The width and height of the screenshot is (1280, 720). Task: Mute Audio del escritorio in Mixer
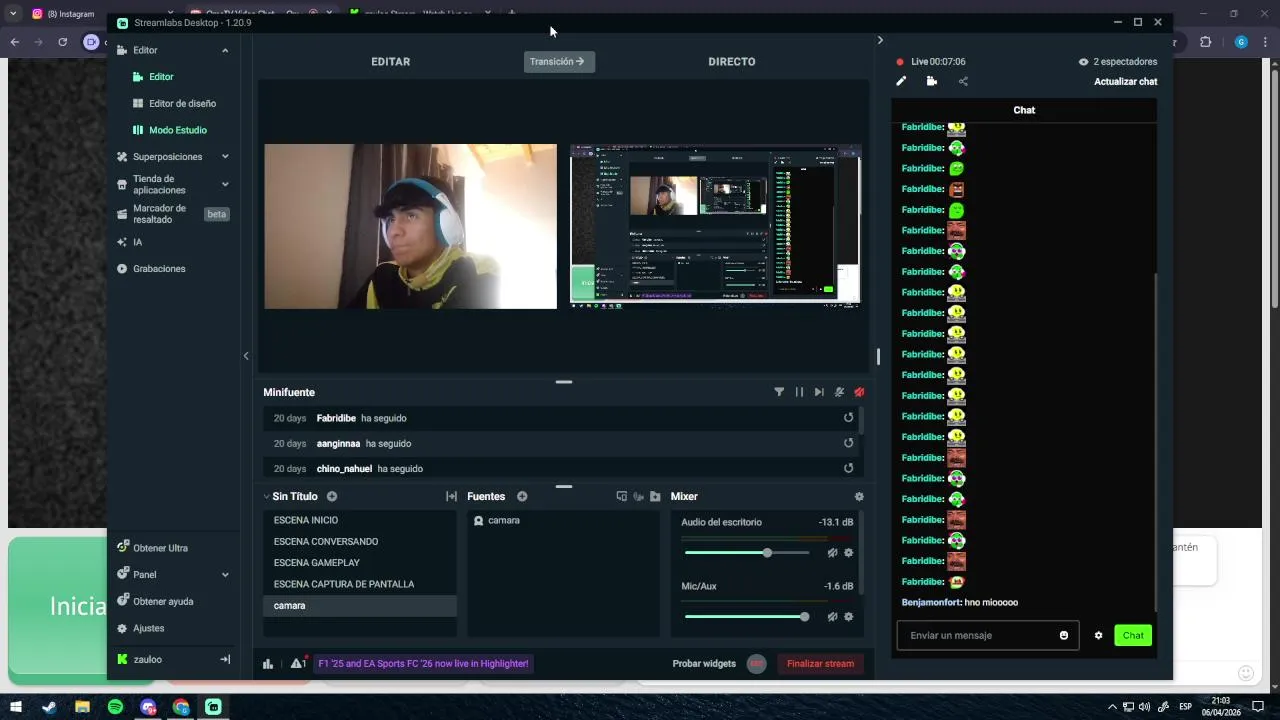click(x=832, y=553)
